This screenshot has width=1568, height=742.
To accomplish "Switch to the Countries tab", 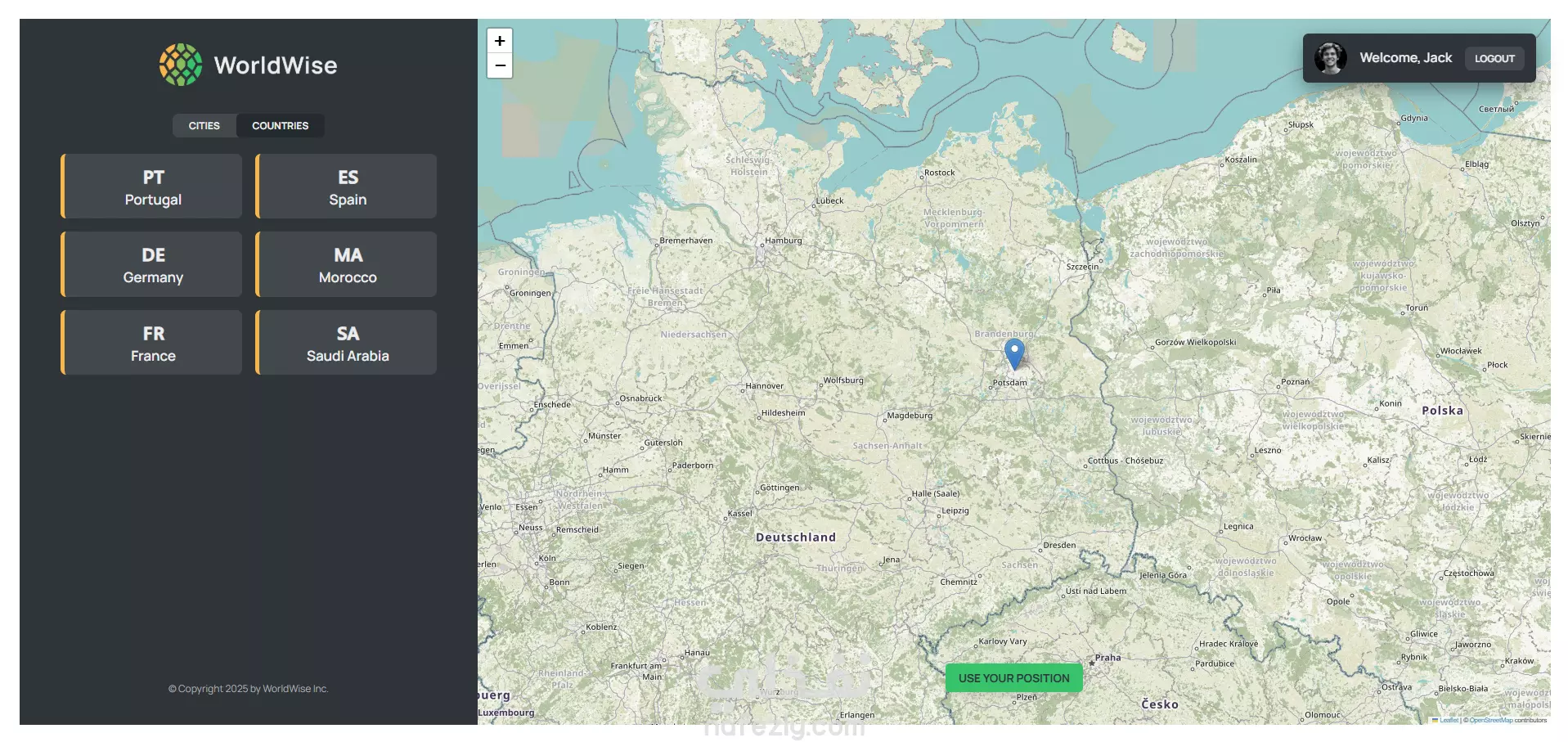I will (x=280, y=126).
